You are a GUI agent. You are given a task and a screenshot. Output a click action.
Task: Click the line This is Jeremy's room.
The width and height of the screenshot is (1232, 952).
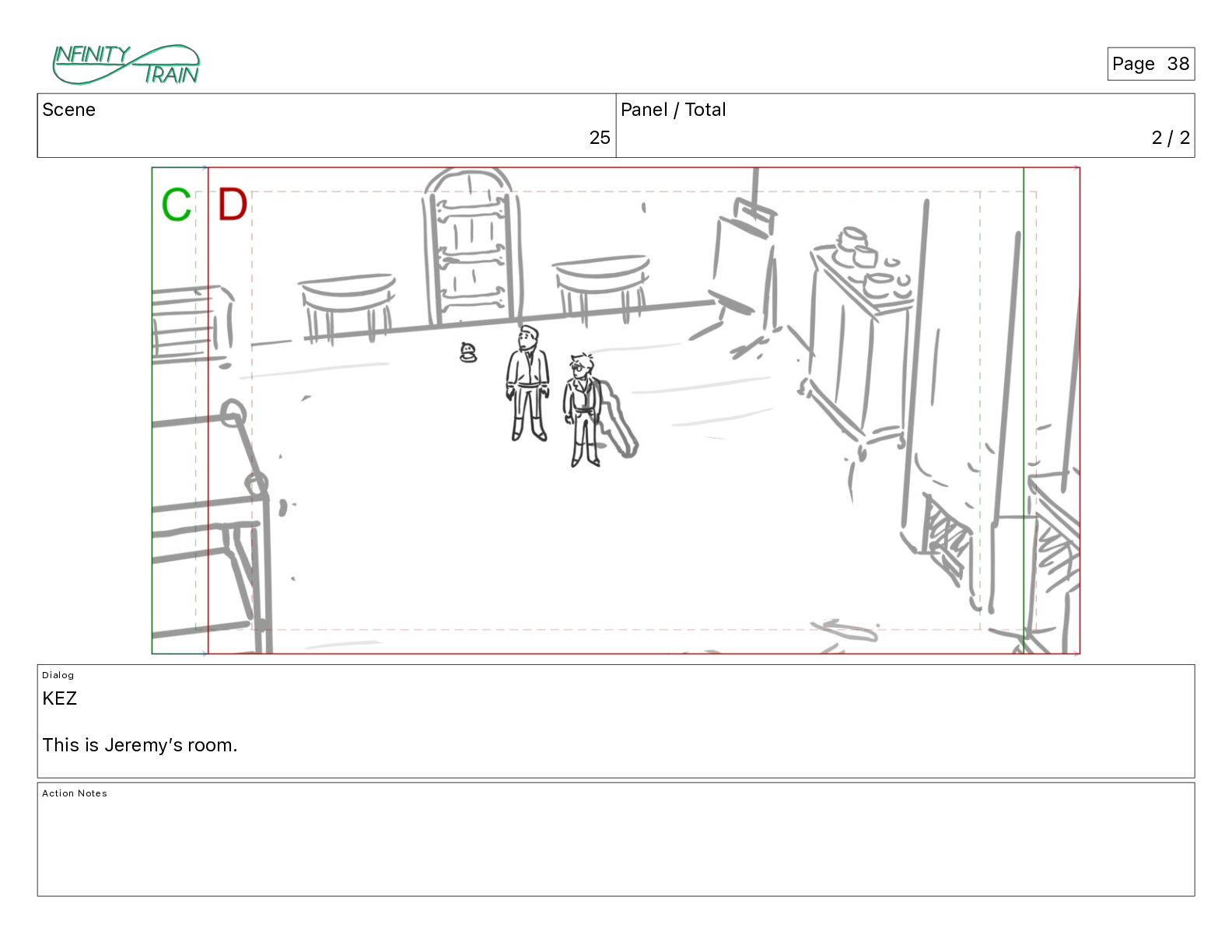point(140,745)
